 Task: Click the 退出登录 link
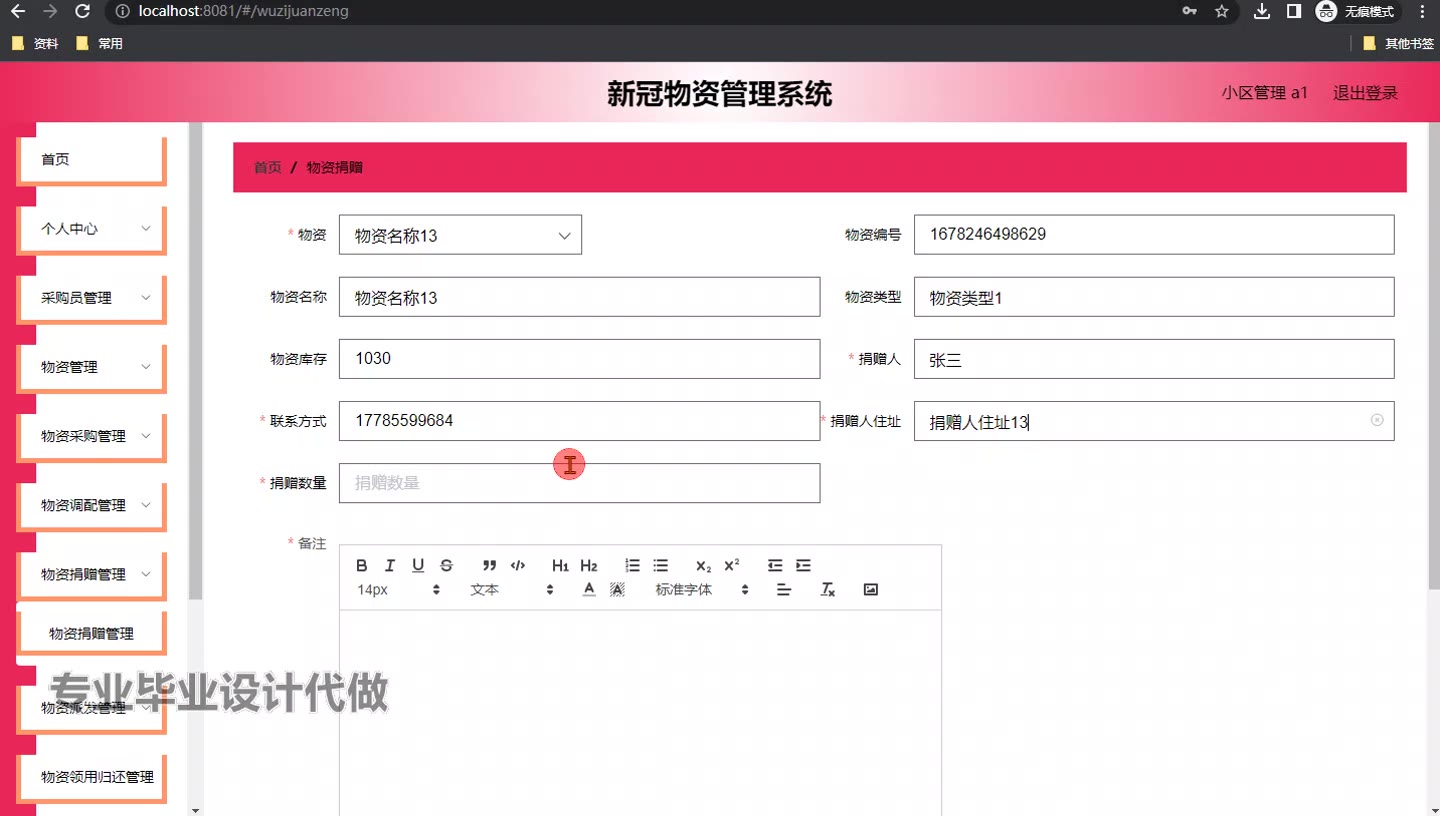point(1365,93)
